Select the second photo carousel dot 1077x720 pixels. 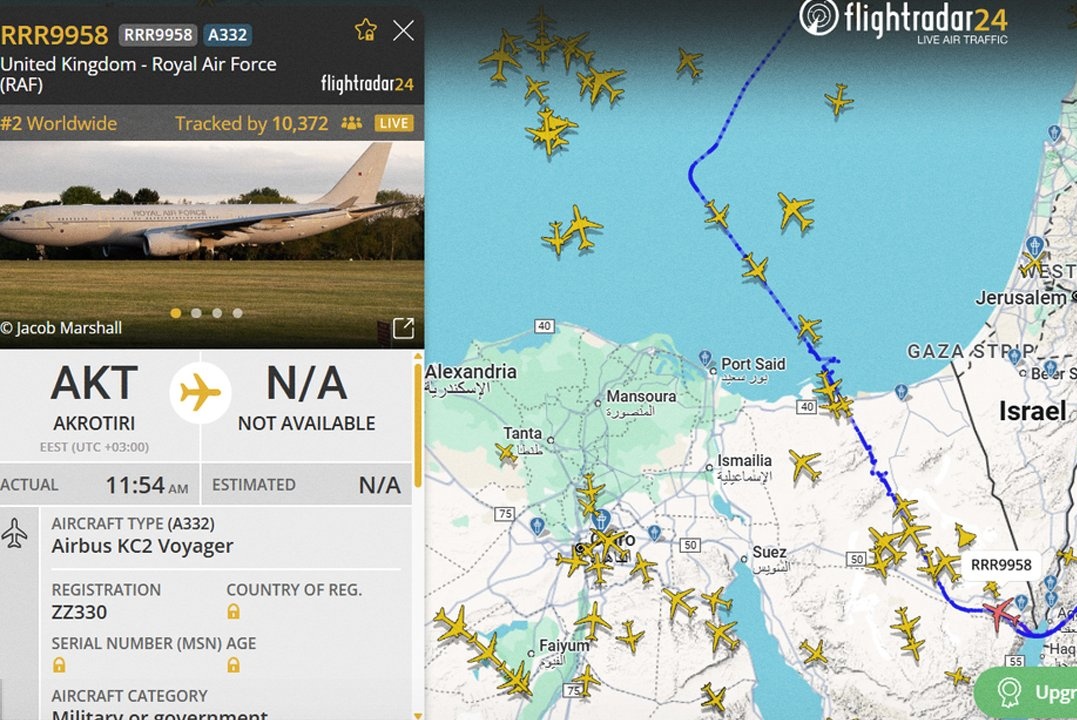click(196, 313)
